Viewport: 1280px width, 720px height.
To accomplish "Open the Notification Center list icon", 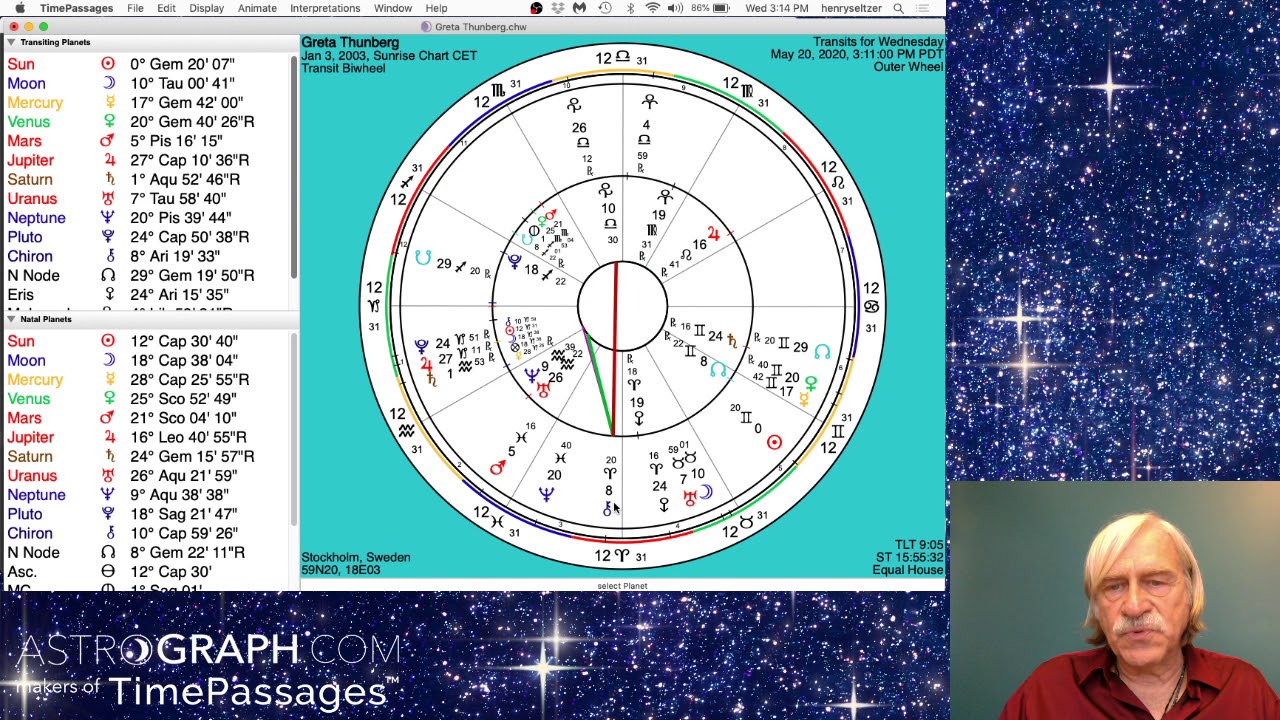I will tap(923, 8).
